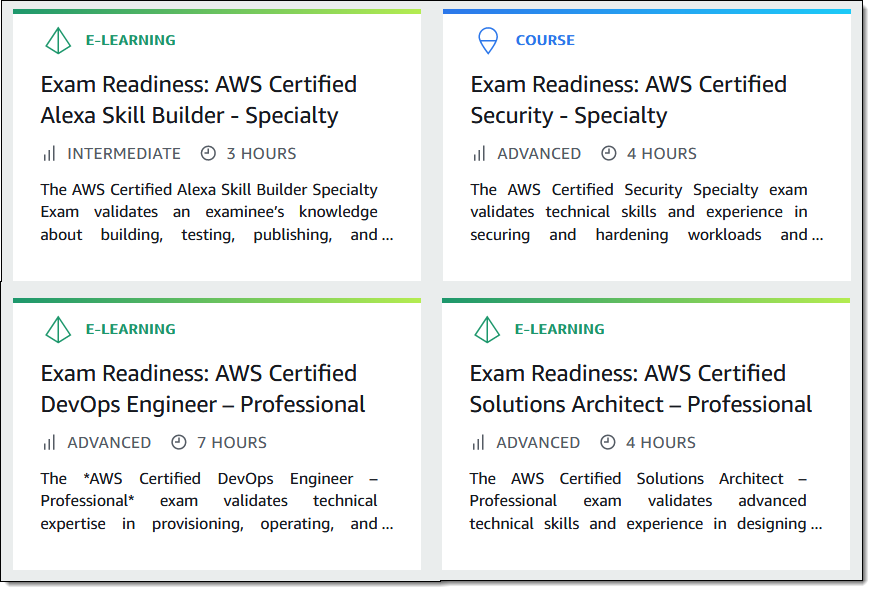Click the Alexa Skill Builder description paragraph

217,212
